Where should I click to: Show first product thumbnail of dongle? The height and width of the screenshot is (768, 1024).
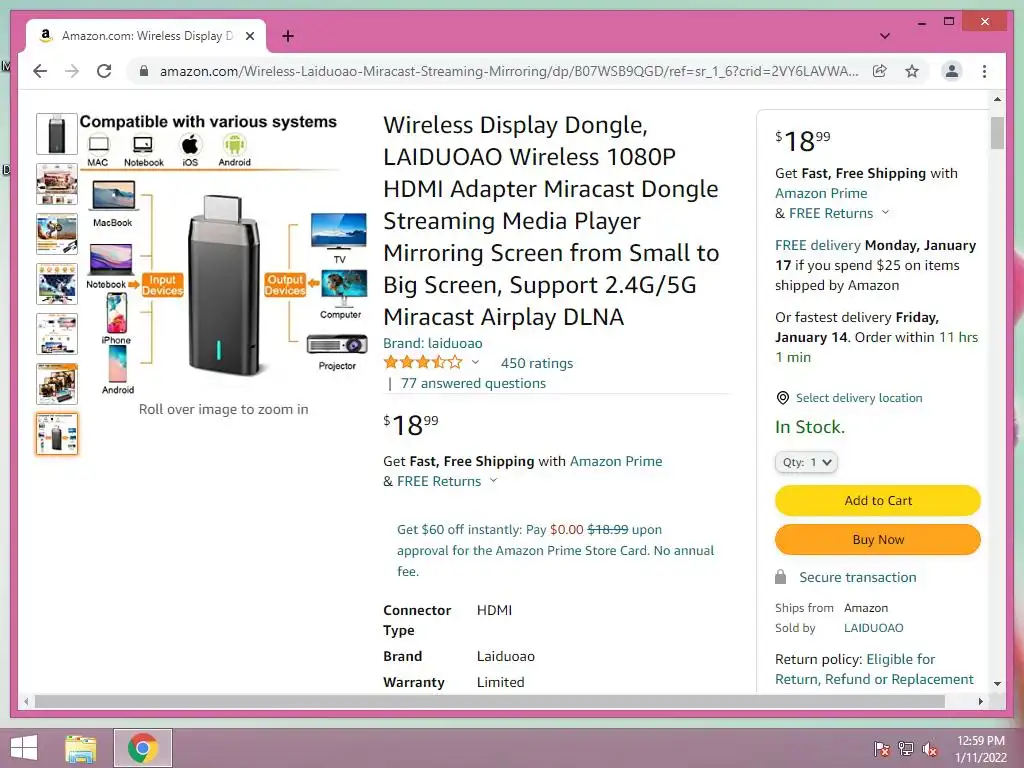pyautogui.click(x=57, y=134)
